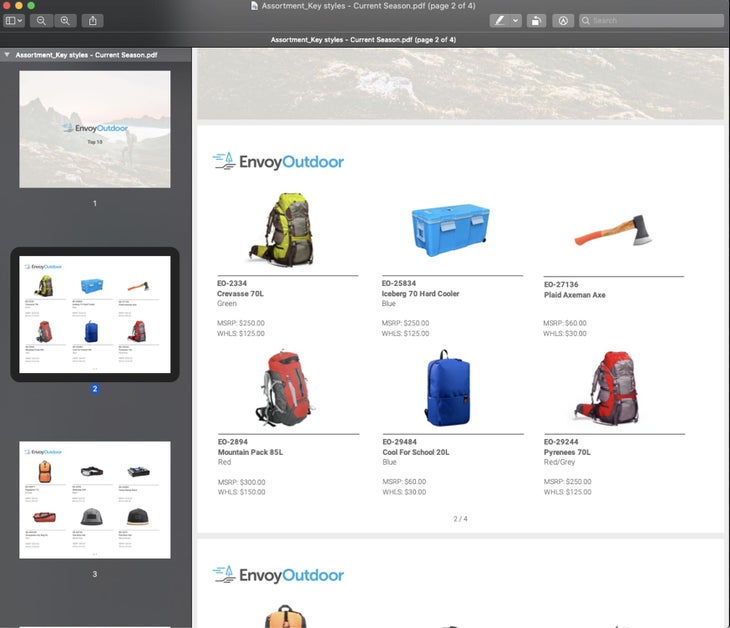
Task: Open the sidebar view options button
Action: tap(14, 20)
